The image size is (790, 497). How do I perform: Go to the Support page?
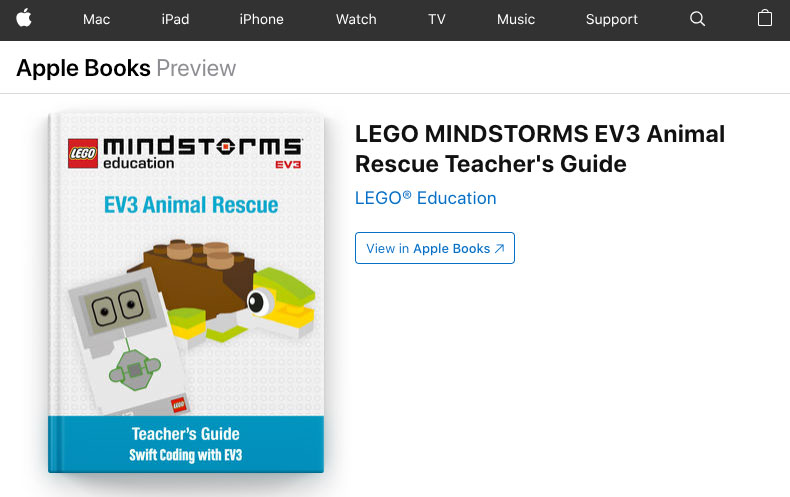pyautogui.click(x=612, y=19)
